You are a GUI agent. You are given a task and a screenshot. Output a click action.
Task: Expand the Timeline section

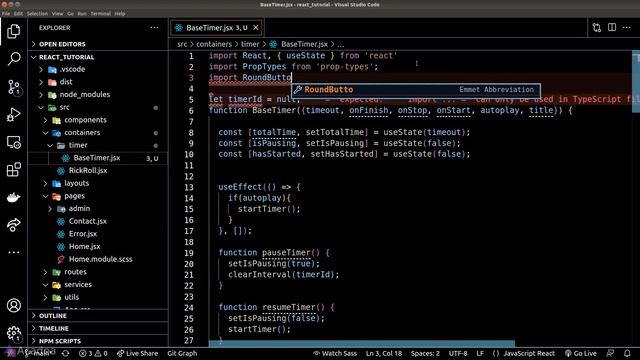coord(98,328)
